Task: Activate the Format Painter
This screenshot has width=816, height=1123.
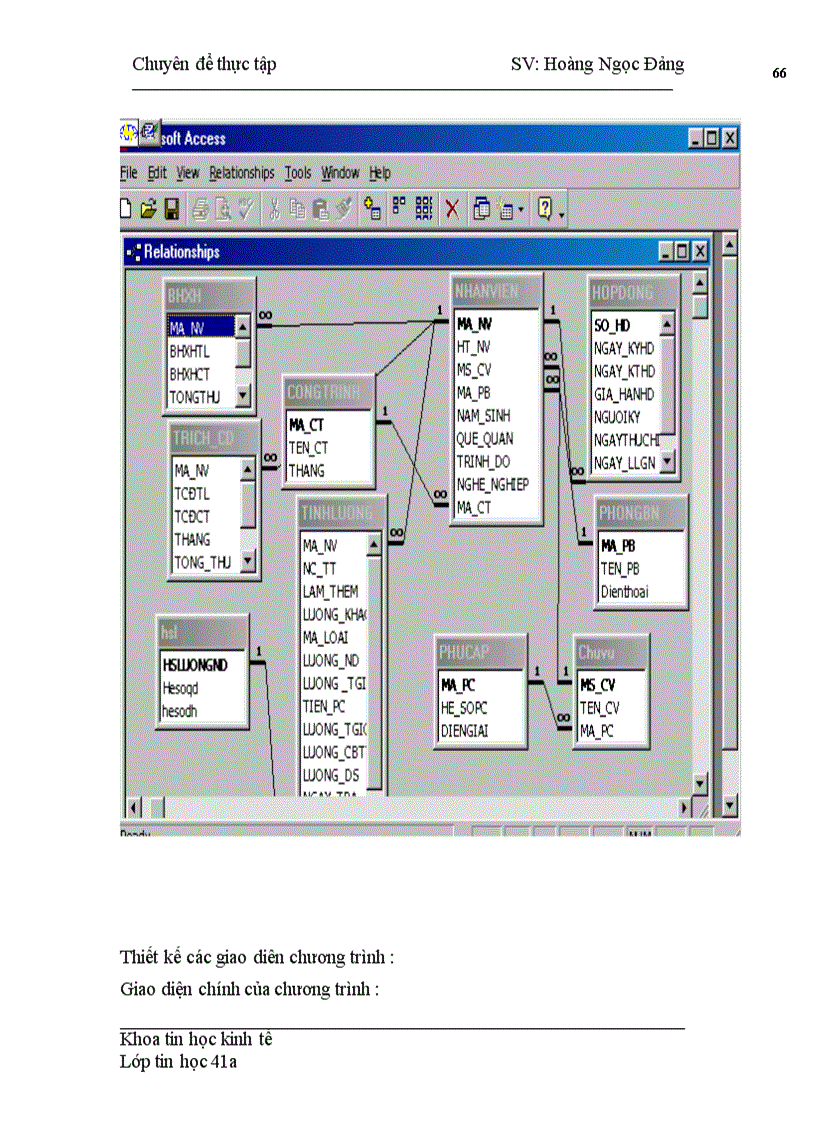Action: [342, 207]
